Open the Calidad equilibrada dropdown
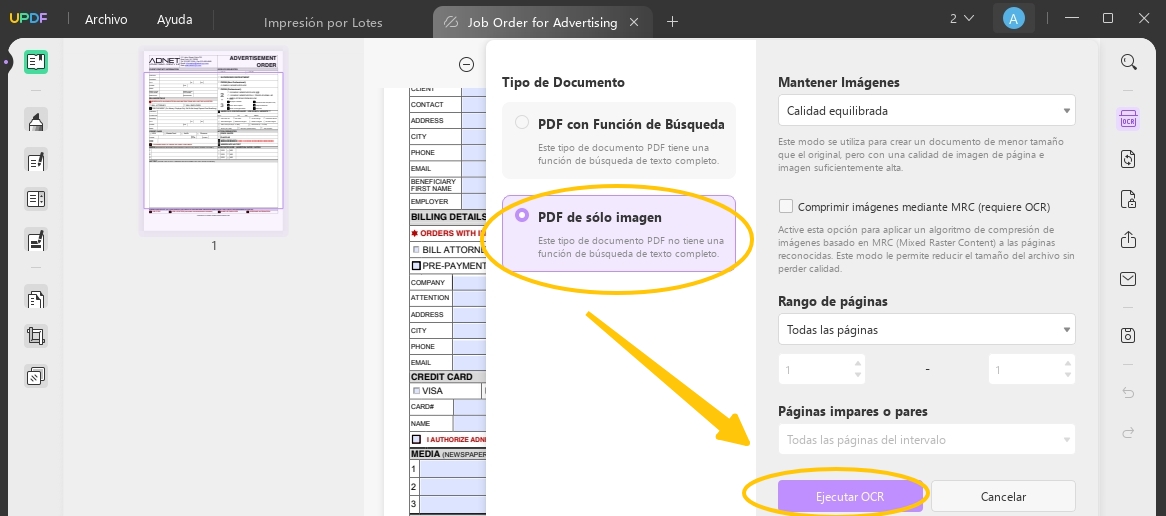The image size is (1166, 516). 927,111
